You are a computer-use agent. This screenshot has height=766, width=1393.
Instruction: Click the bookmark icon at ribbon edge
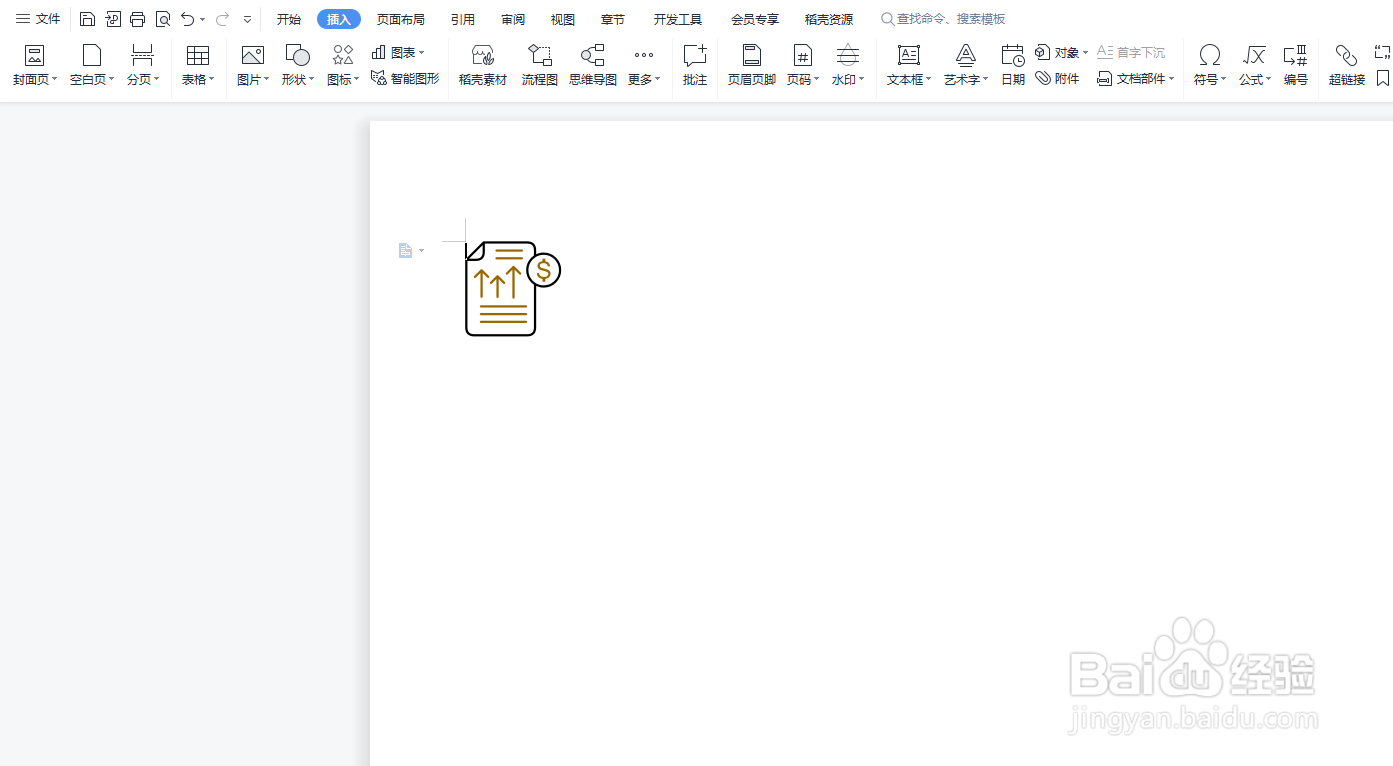[x=1383, y=78]
